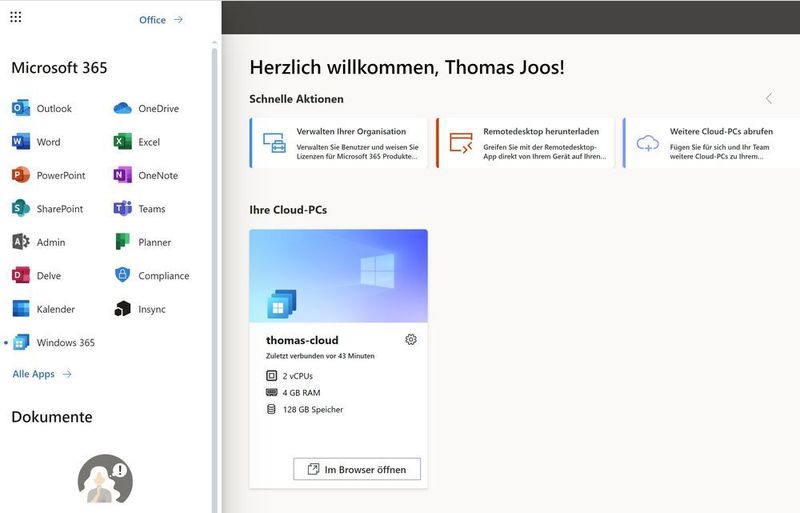Launch the SharePoint app icon
Viewport: 800px width, 513px height.
point(21,209)
